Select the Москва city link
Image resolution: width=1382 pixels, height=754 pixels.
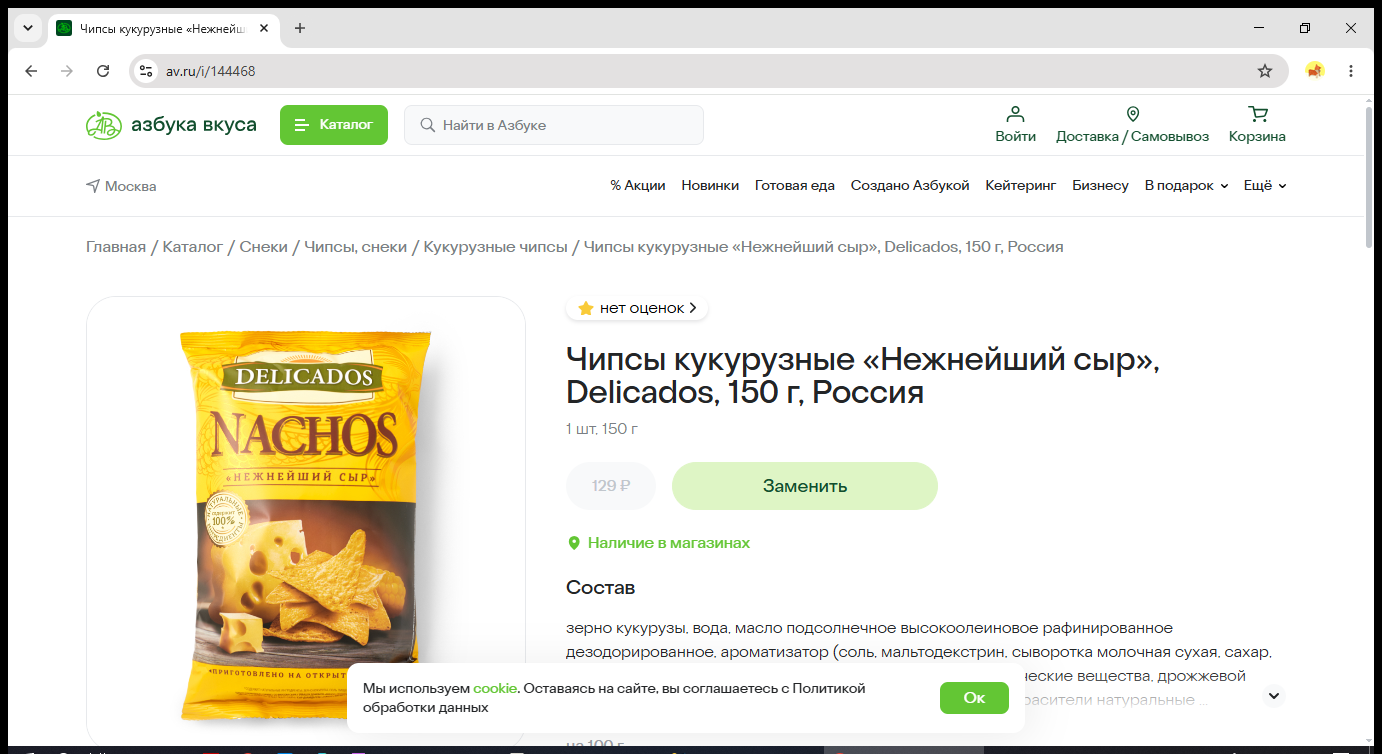(x=121, y=186)
